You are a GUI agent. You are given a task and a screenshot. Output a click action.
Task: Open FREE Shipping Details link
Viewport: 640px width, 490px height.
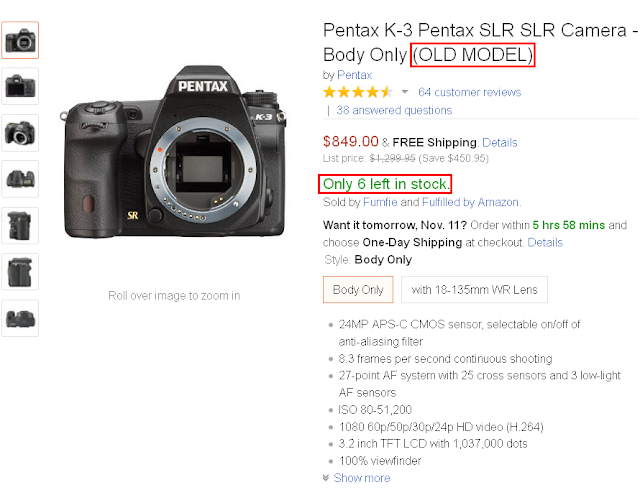[500, 143]
